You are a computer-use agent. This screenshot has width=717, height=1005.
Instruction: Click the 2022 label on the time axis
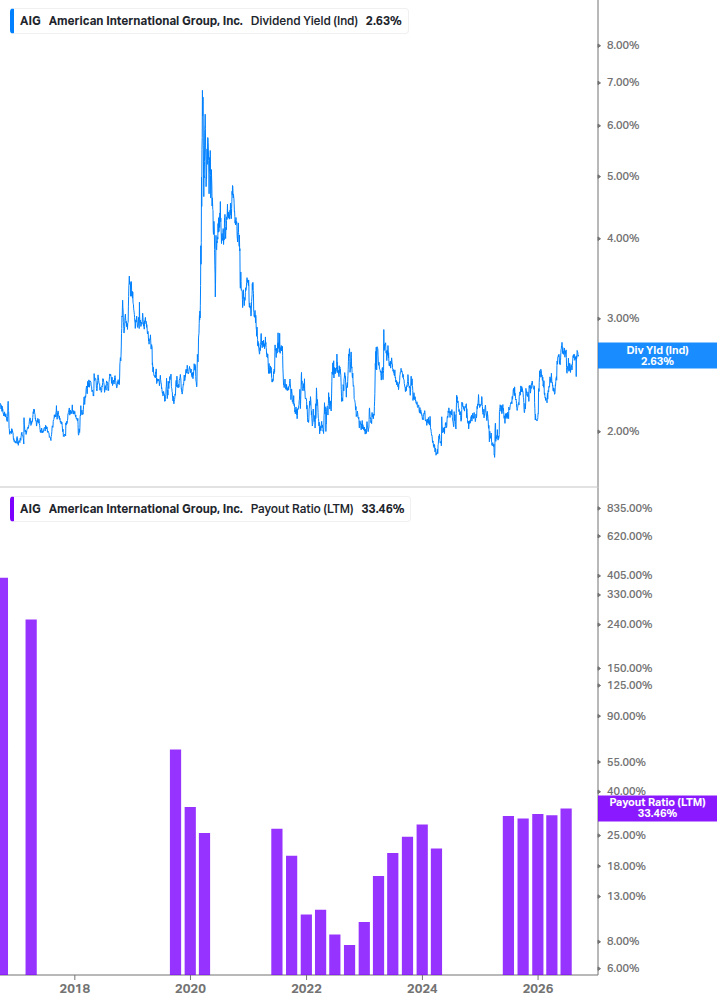306,988
